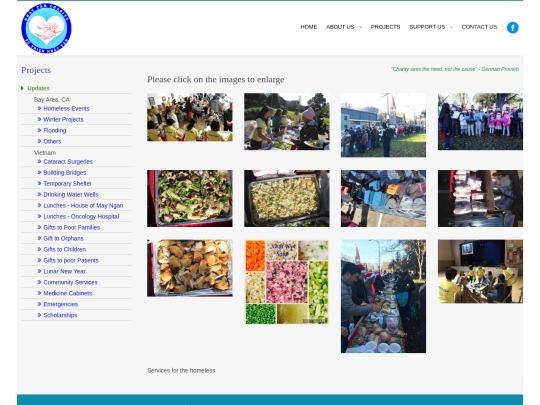Open Emergencies link
Viewport: 540px width, 405px height.
point(61,304)
